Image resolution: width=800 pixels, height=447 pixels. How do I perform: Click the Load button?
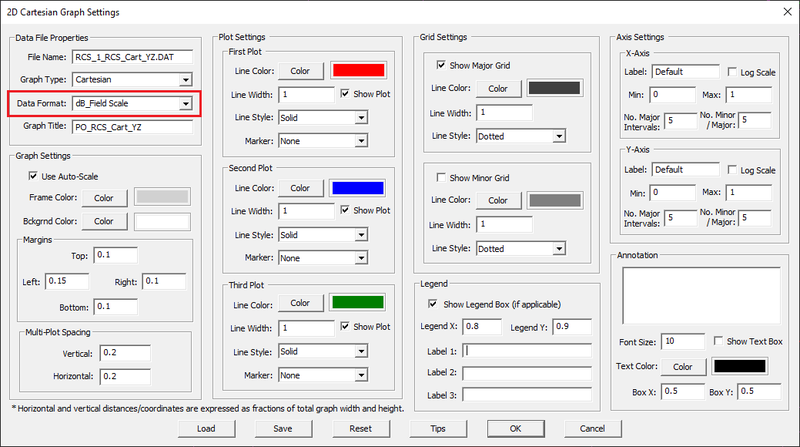[x=206, y=428]
